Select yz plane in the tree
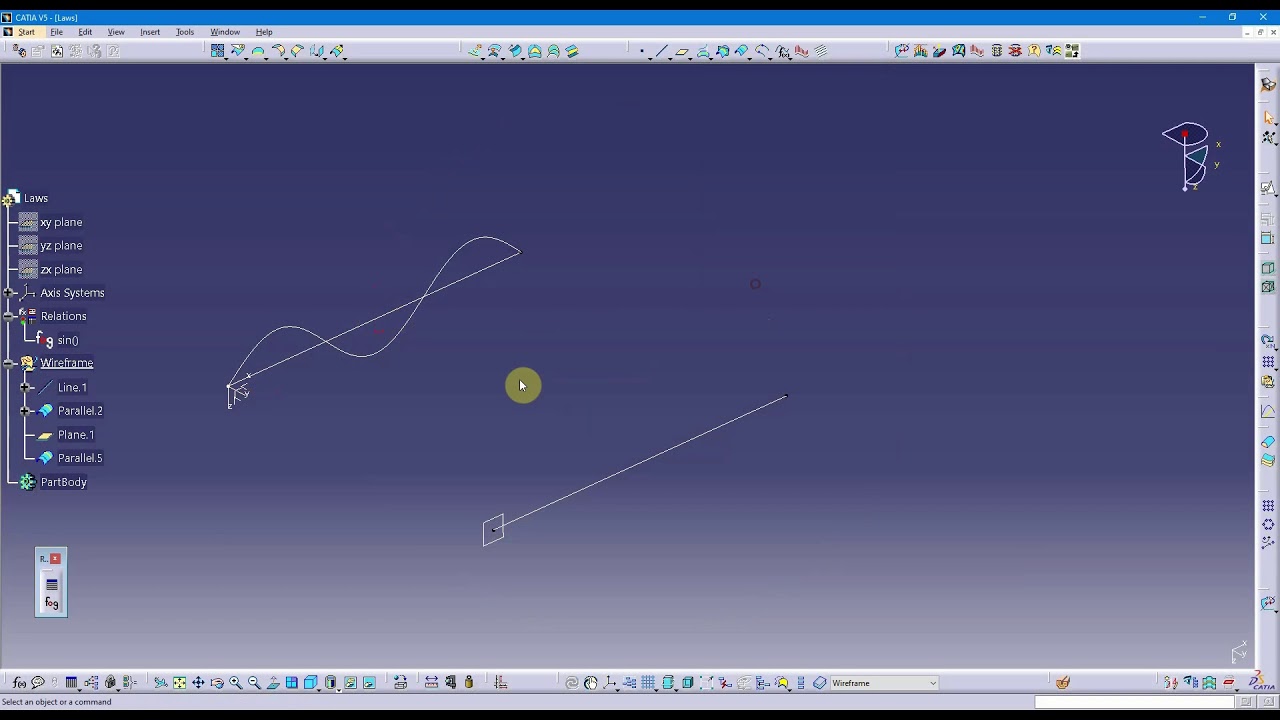The image size is (1280, 720). (x=61, y=246)
